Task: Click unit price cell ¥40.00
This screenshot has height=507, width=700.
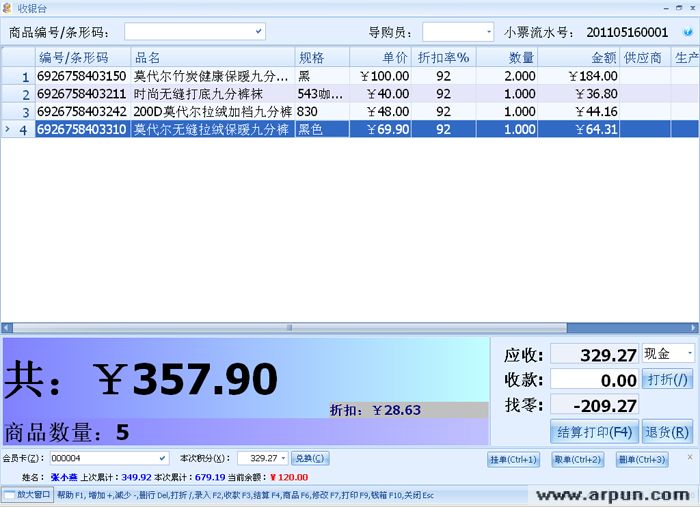Action: (380, 94)
